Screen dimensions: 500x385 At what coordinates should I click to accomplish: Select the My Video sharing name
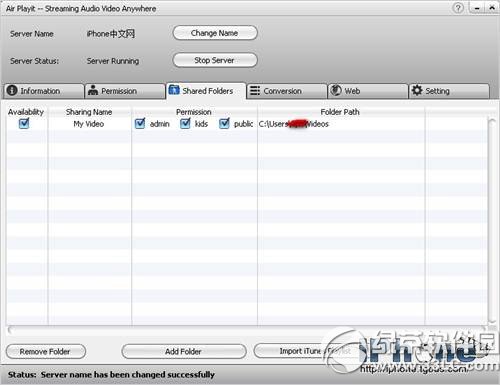(x=89, y=124)
